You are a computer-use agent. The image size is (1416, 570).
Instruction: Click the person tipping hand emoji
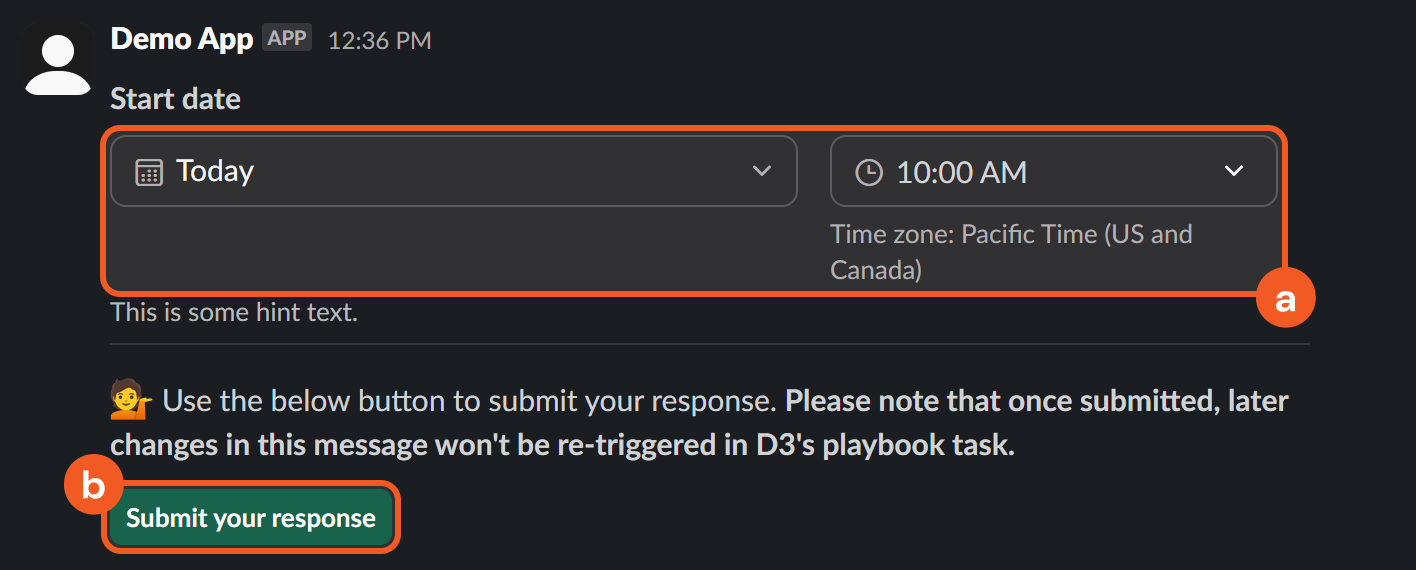pos(130,403)
